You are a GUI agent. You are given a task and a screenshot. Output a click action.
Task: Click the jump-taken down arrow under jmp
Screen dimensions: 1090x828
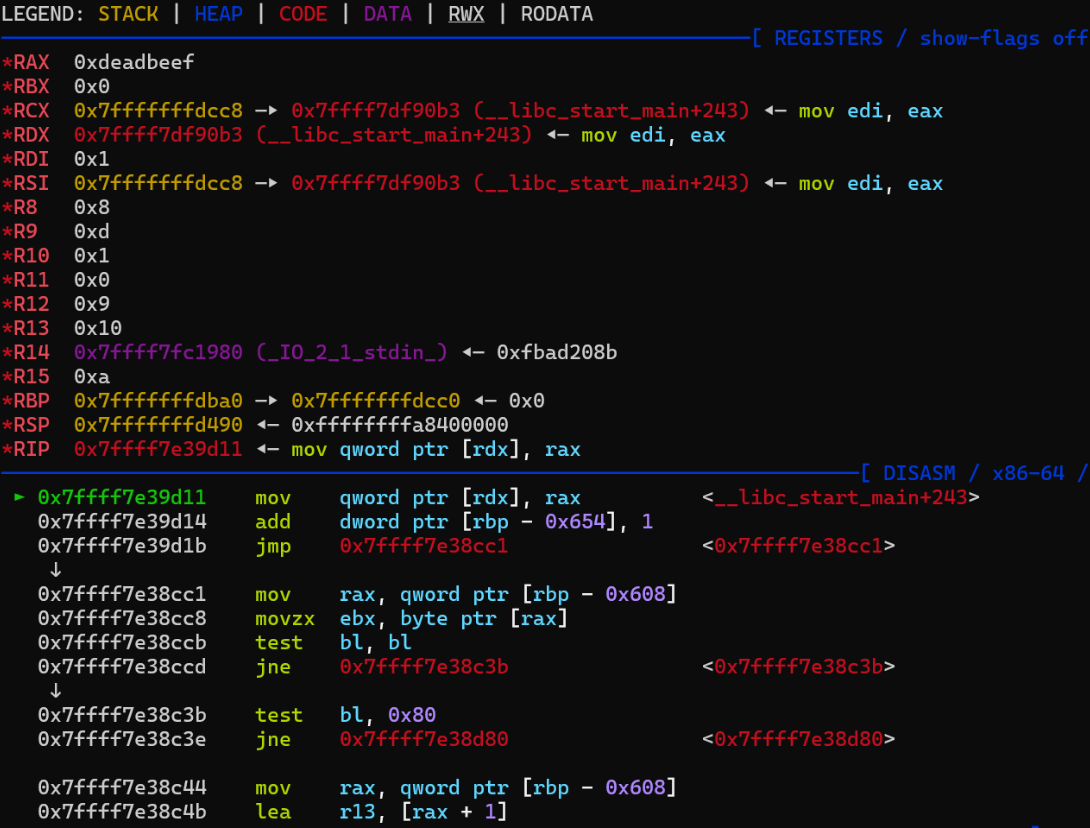click(58, 568)
